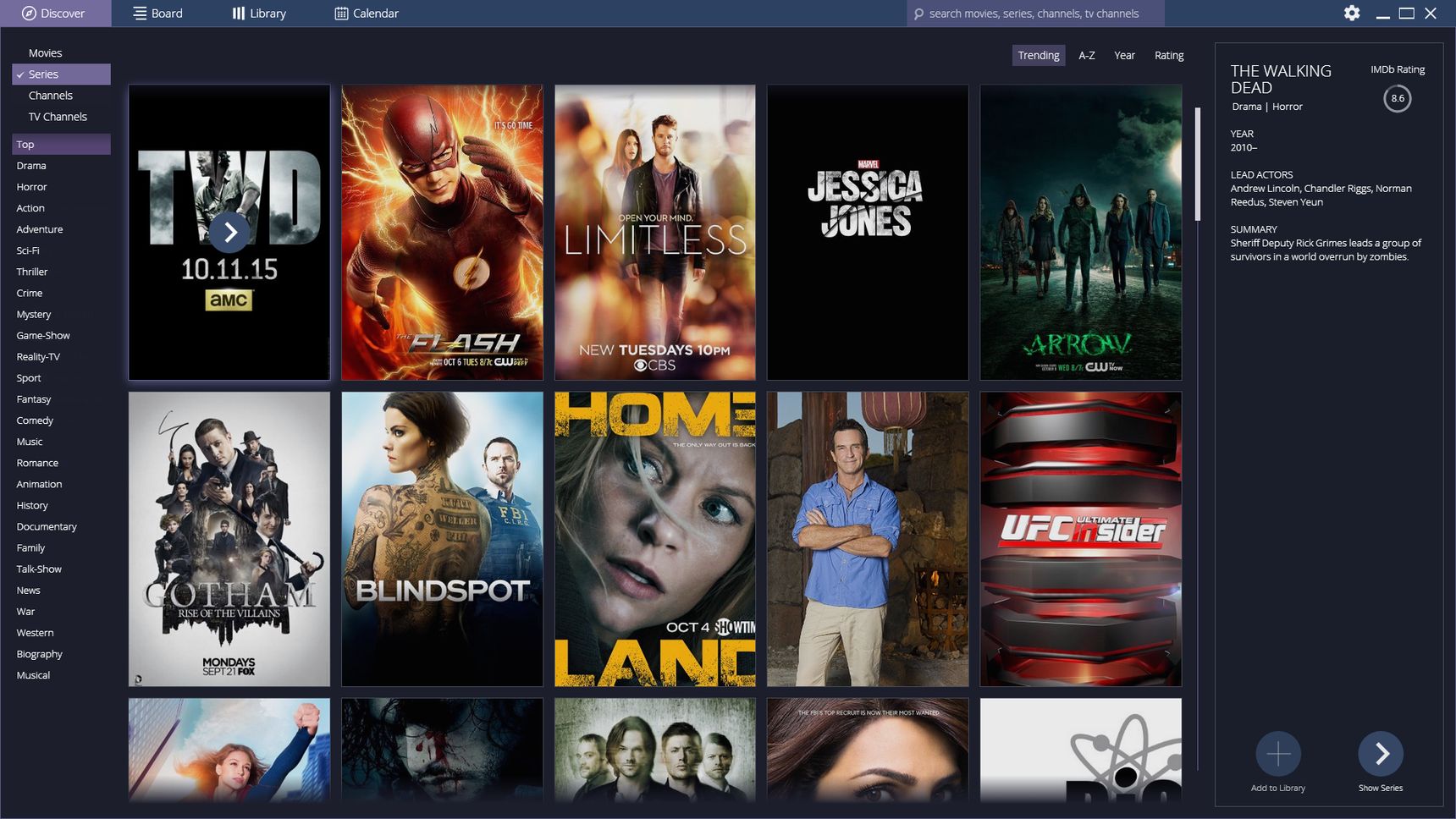Open the Blindspot poster
1456x819 pixels.
click(442, 539)
